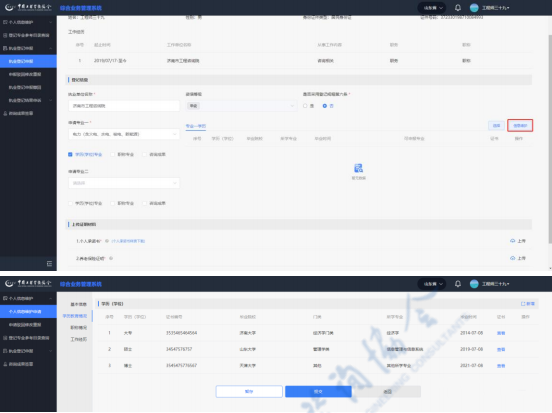Click the help circle icon beside 个人承诺书
The image size is (552, 413).
[107, 241]
